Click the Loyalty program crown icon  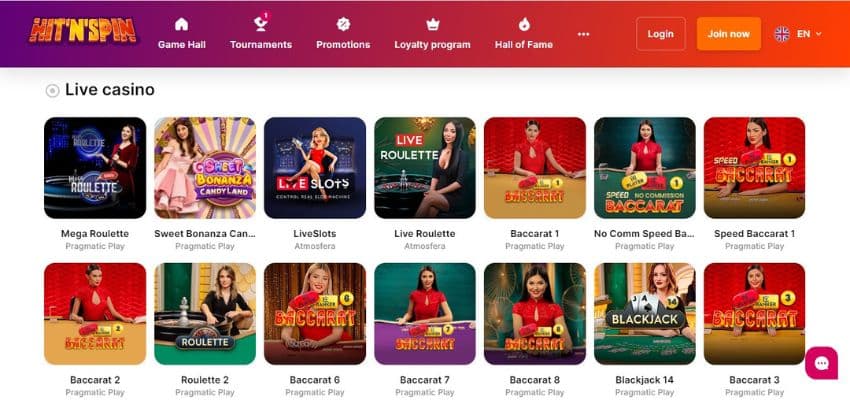(433, 24)
